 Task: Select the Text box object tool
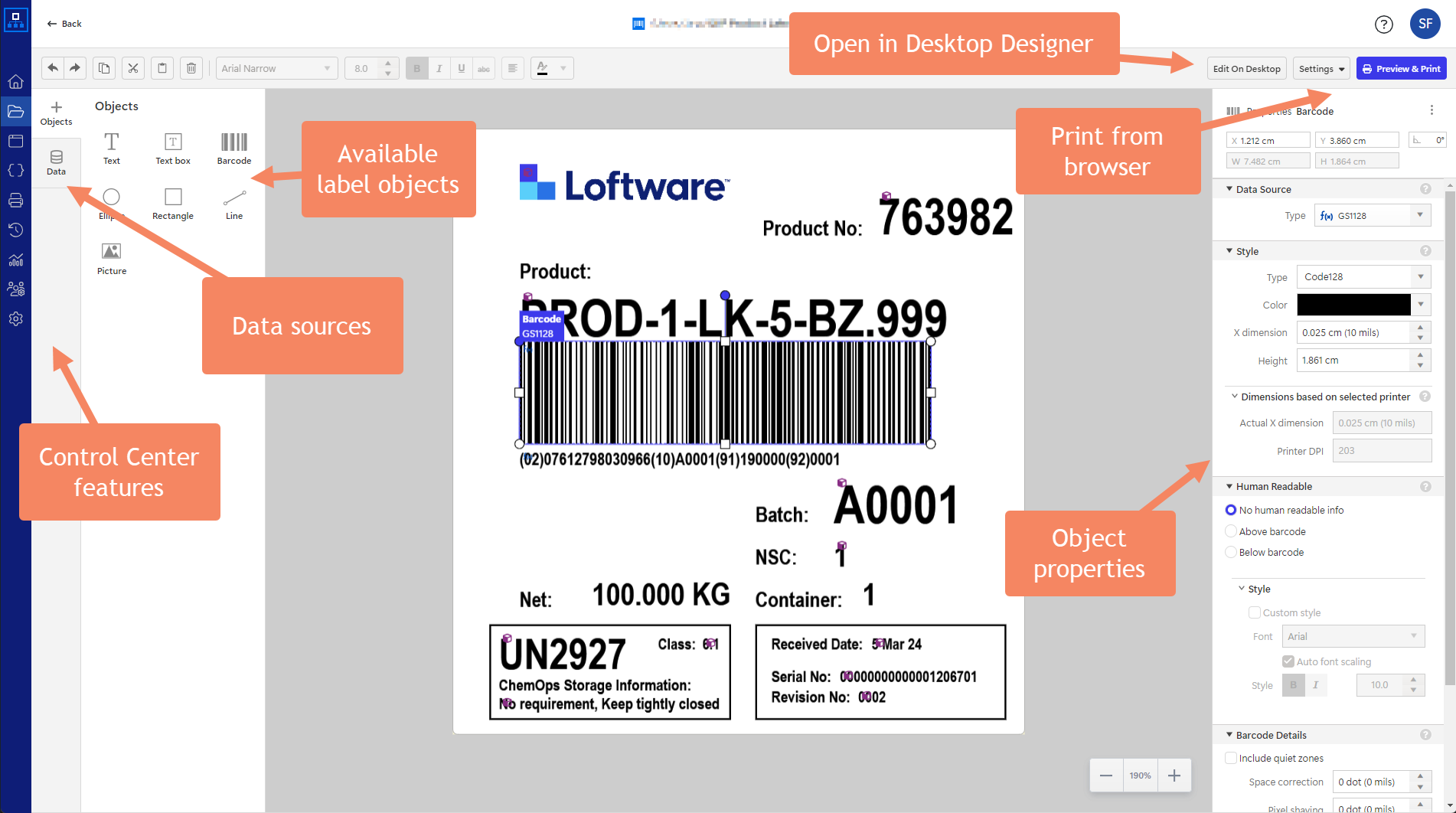pos(173,148)
